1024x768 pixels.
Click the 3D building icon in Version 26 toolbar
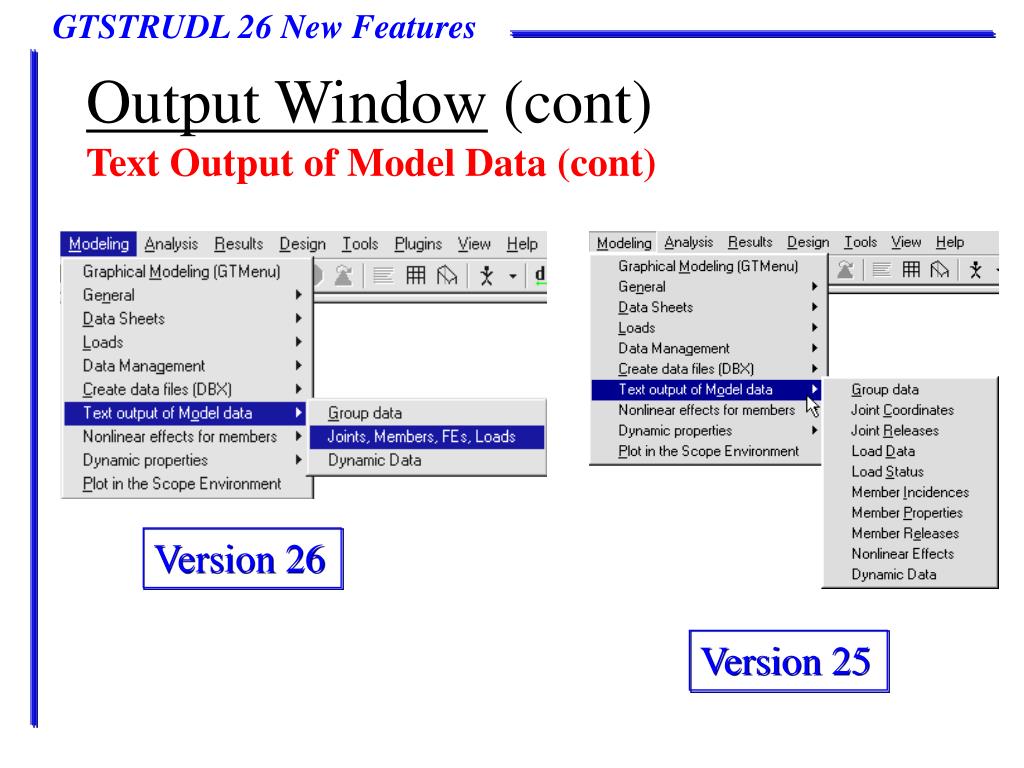(447, 275)
